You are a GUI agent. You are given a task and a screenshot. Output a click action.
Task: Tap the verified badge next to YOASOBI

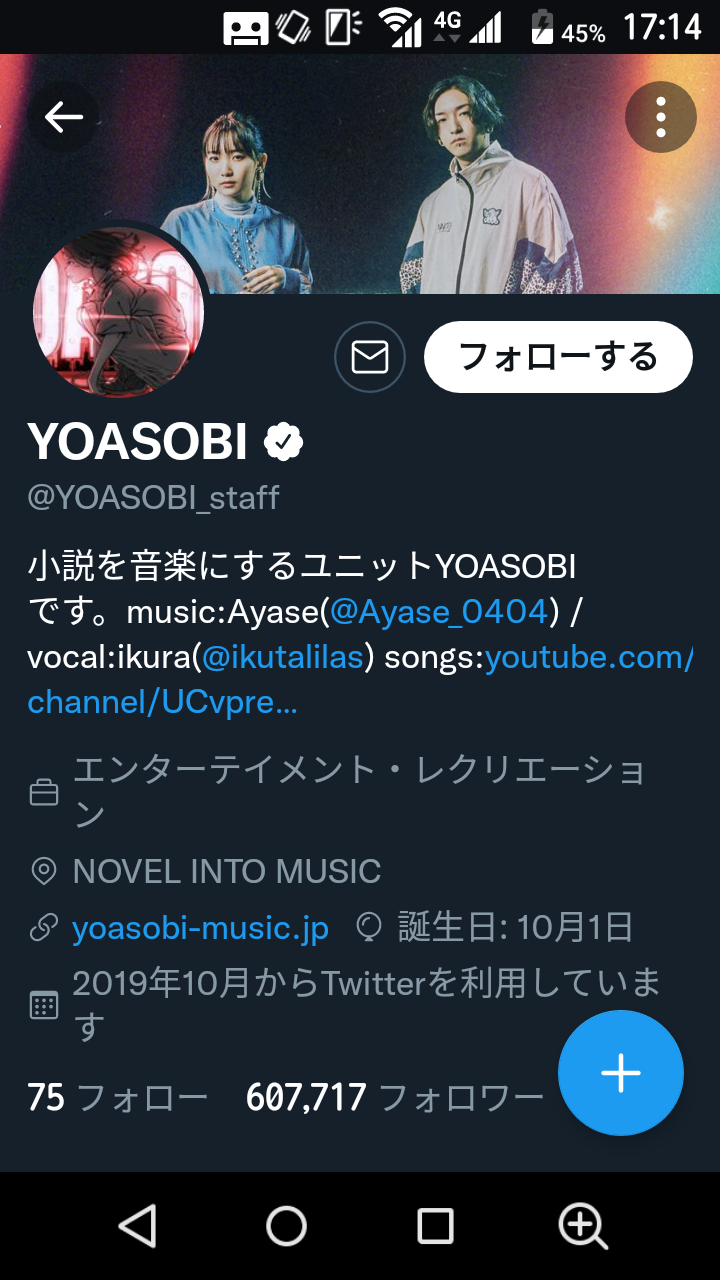click(284, 441)
